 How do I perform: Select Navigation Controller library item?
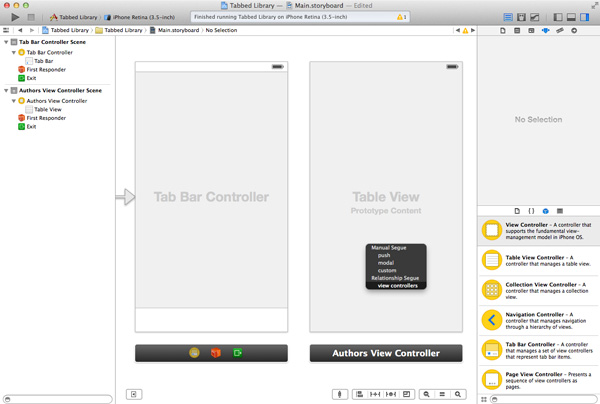pos(539,320)
